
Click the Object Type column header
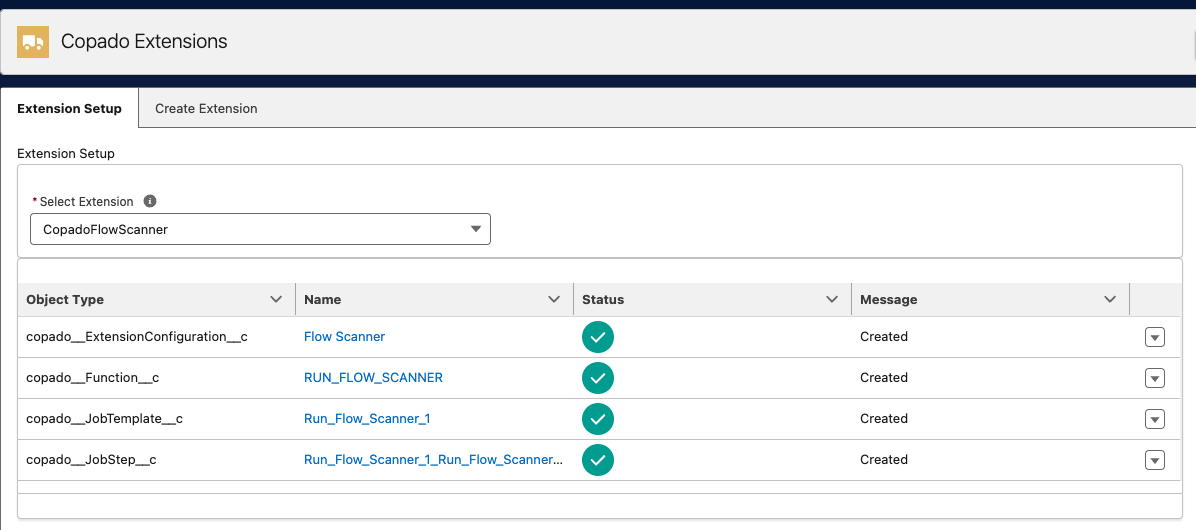point(156,300)
